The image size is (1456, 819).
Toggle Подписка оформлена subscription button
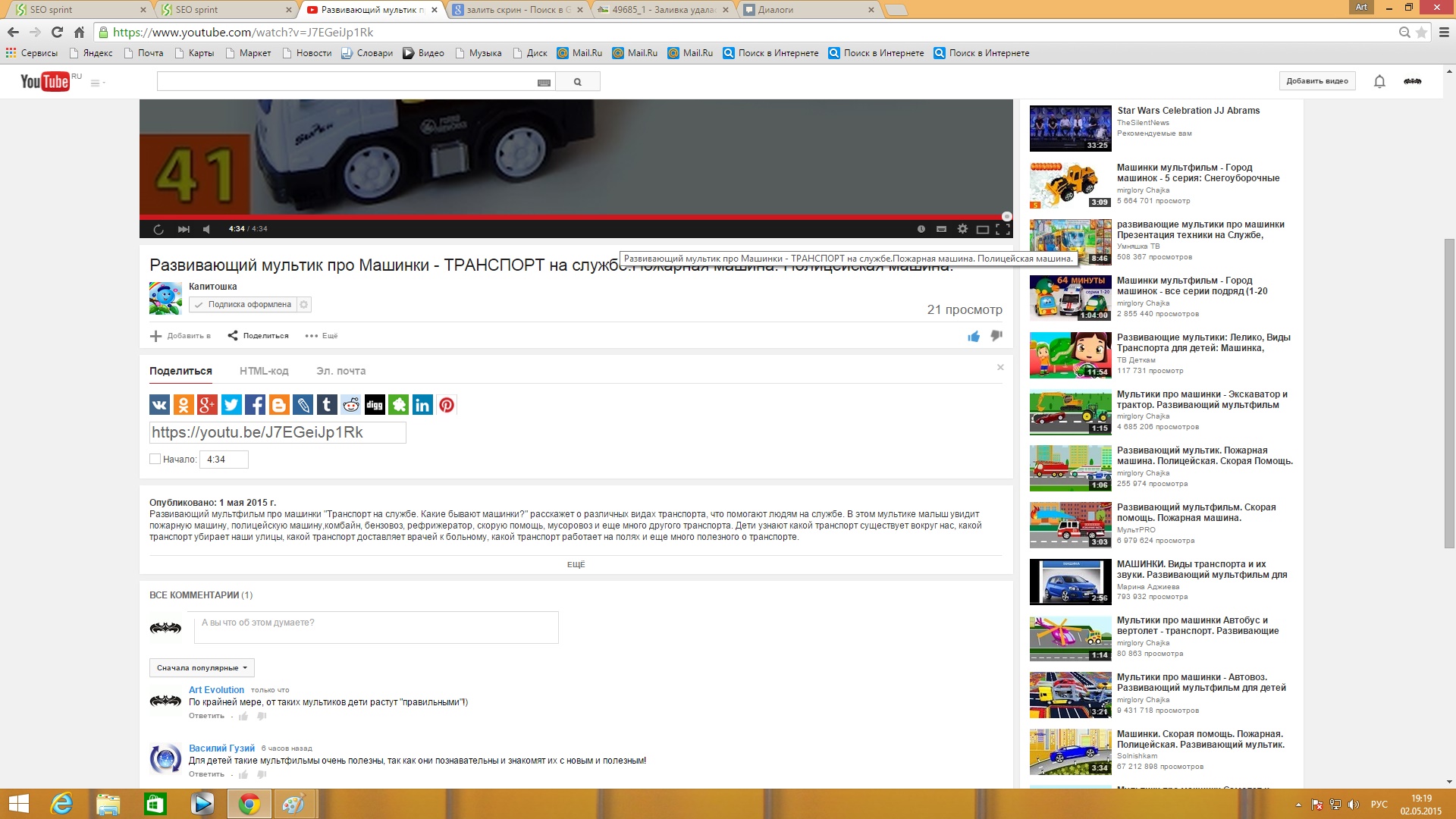(x=243, y=304)
